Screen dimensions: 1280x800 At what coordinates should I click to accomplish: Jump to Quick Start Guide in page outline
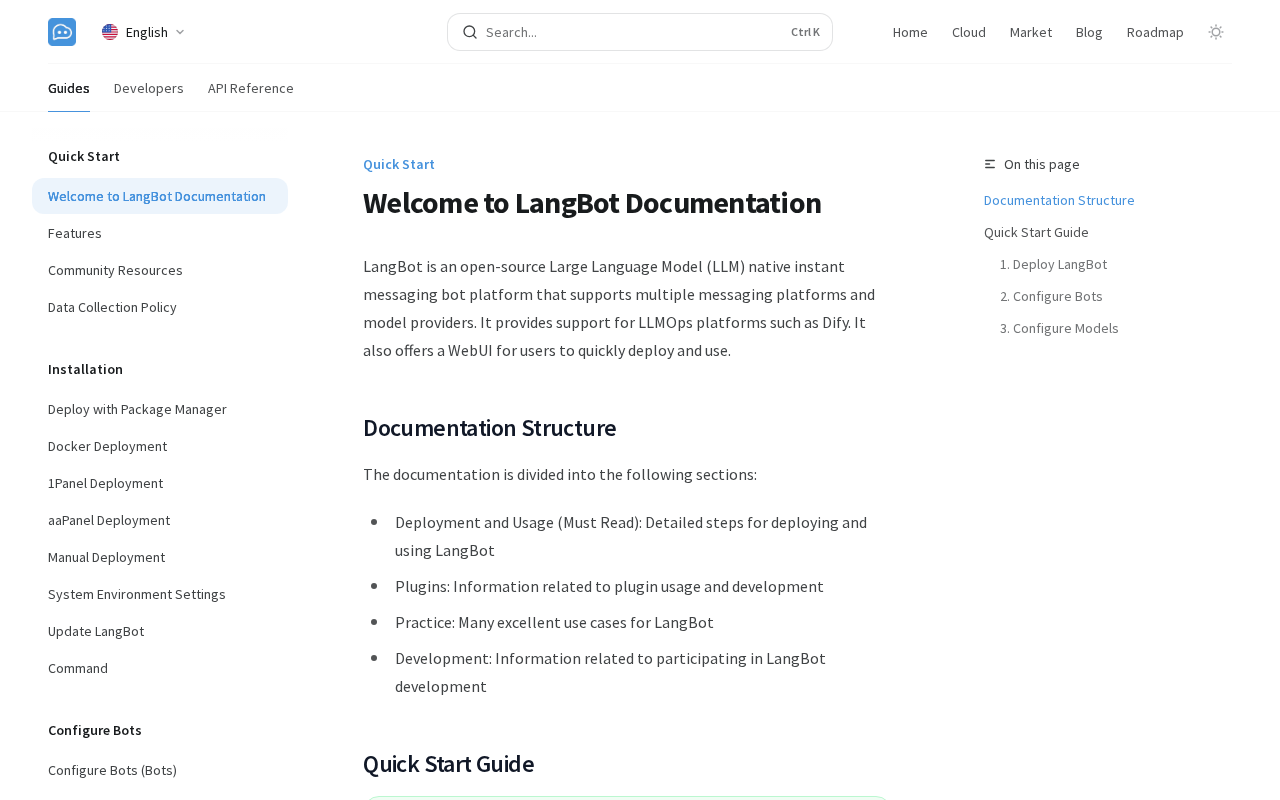click(x=1036, y=232)
